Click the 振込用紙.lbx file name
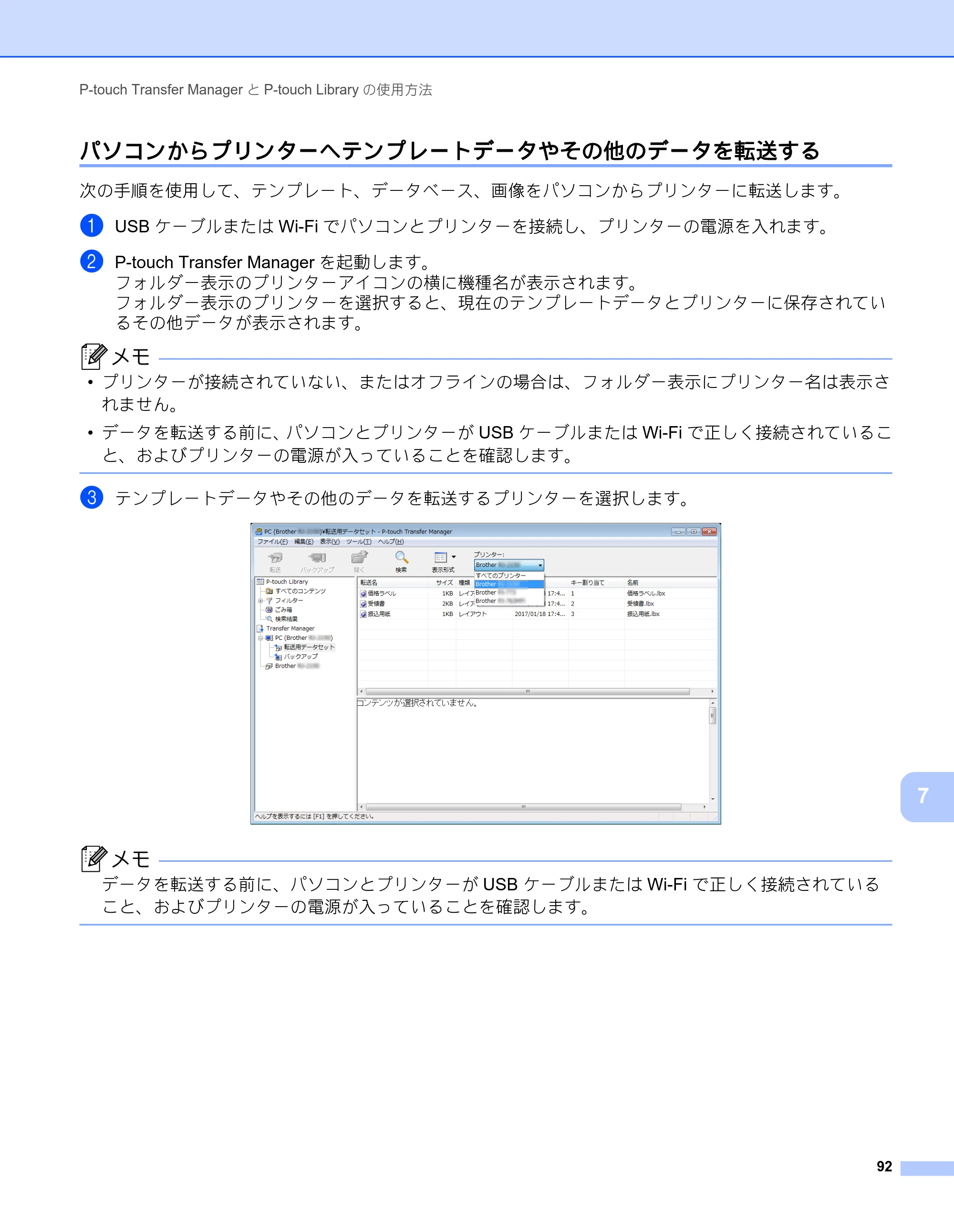The height and width of the screenshot is (1232, 954). [643, 614]
